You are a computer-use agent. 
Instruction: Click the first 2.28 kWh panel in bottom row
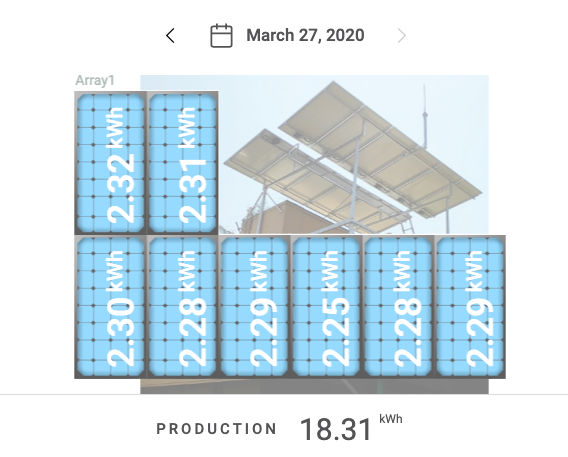182,307
